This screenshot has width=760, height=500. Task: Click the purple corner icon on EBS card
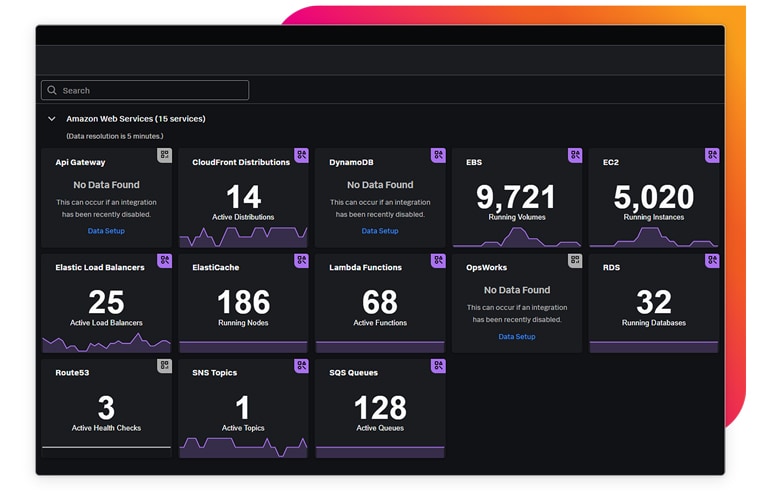click(x=575, y=155)
